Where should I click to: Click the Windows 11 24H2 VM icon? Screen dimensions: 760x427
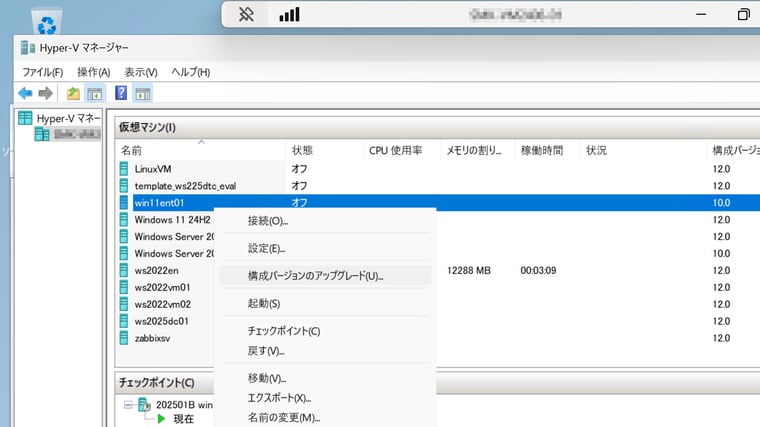[x=124, y=220]
